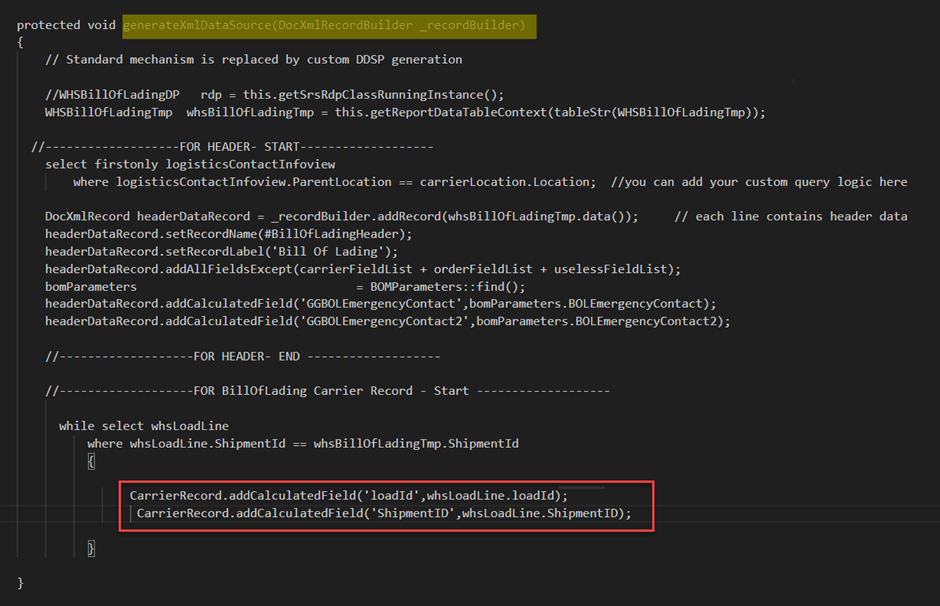Click the 'FOR HEADER- START' comment line
This screenshot has width=940, height=606.
point(232,147)
